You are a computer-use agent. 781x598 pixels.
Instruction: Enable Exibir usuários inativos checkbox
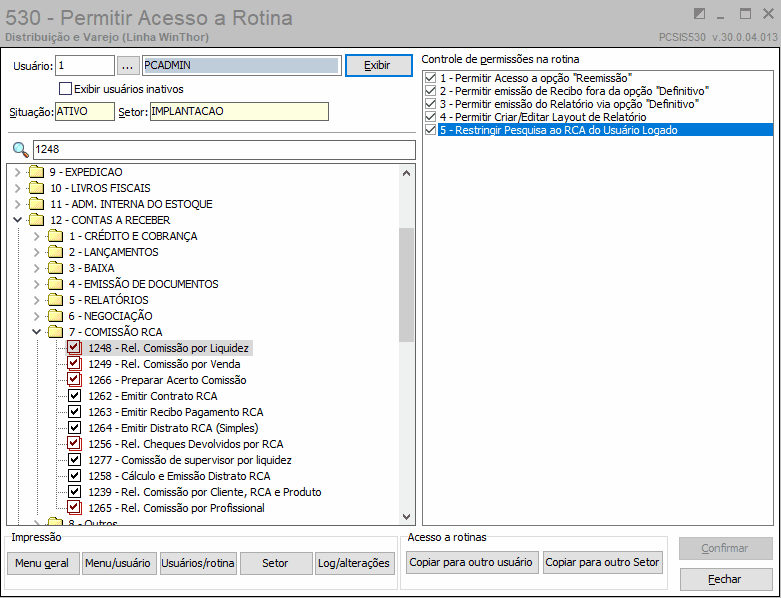(65, 89)
